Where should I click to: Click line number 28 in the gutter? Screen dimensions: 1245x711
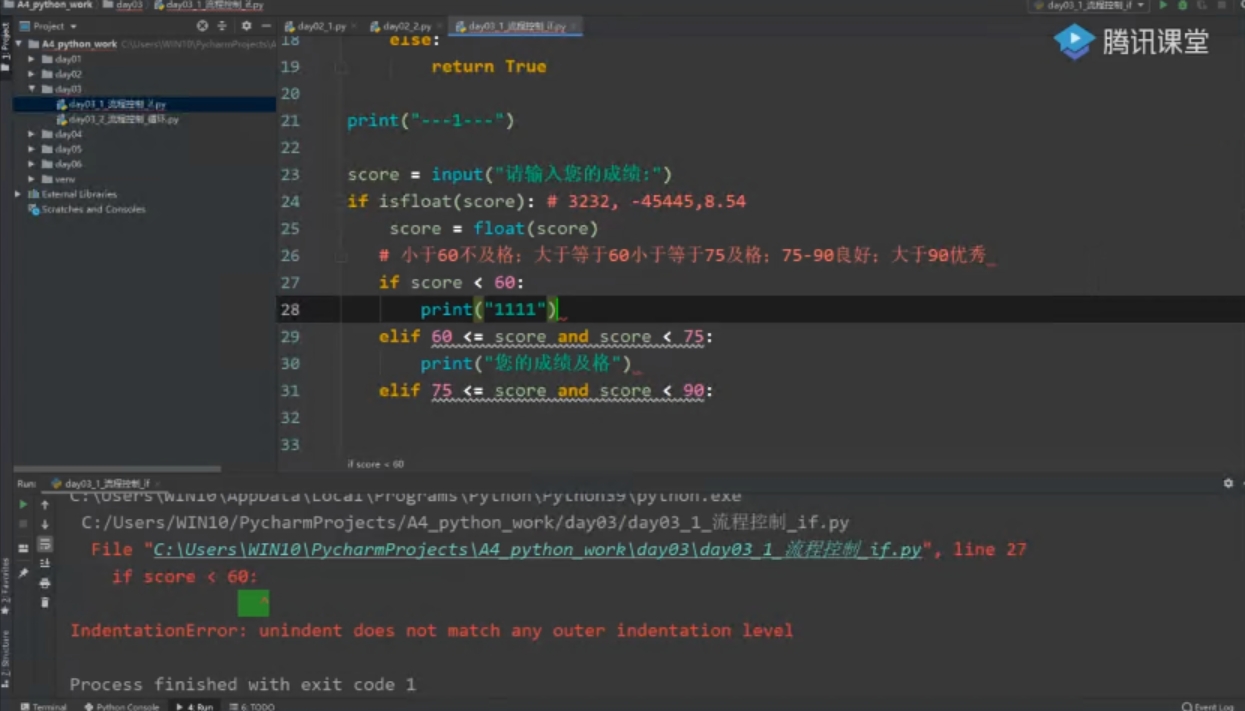pos(290,309)
